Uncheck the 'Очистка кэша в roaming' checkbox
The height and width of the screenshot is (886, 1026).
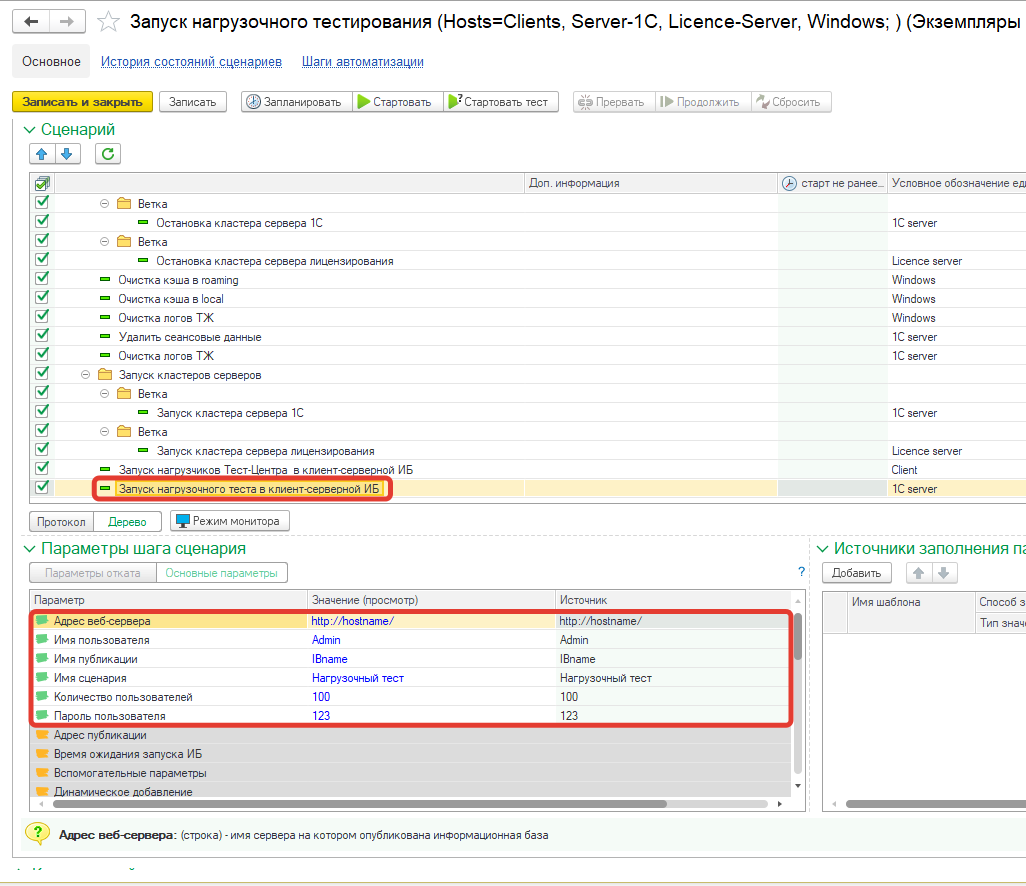click(42, 280)
